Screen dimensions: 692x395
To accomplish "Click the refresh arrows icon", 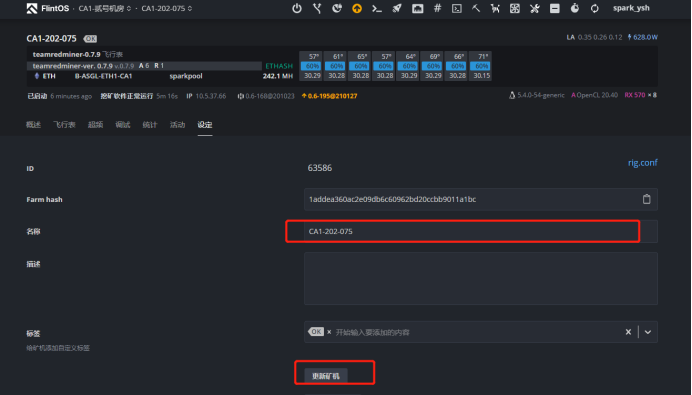I will click(594, 8).
